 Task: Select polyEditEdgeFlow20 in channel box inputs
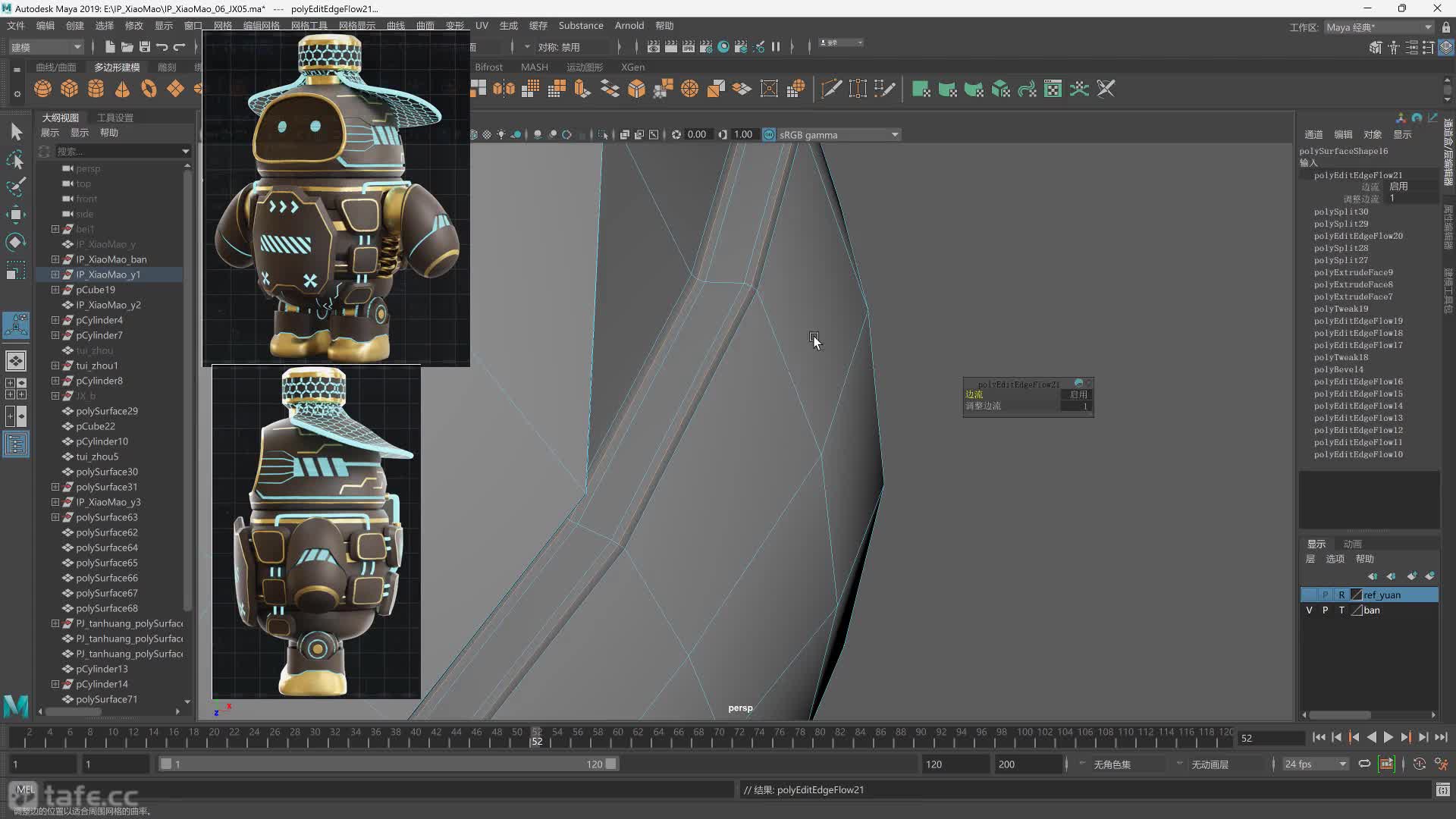click(x=1358, y=236)
